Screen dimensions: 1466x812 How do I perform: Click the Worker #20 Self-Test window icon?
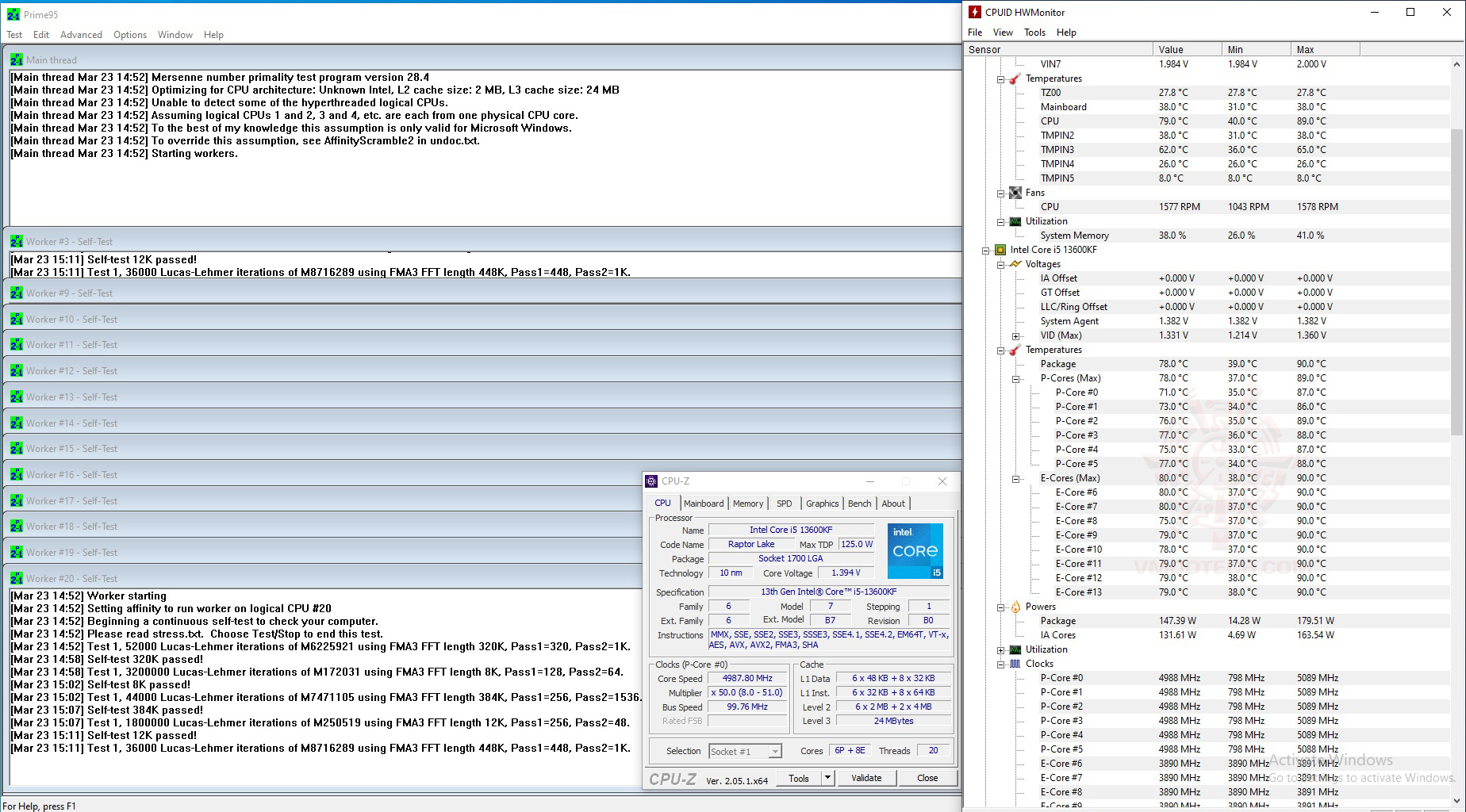click(x=17, y=579)
